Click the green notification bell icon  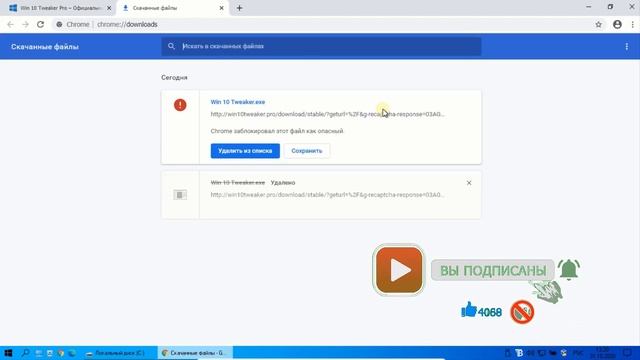tap(569, 269)
